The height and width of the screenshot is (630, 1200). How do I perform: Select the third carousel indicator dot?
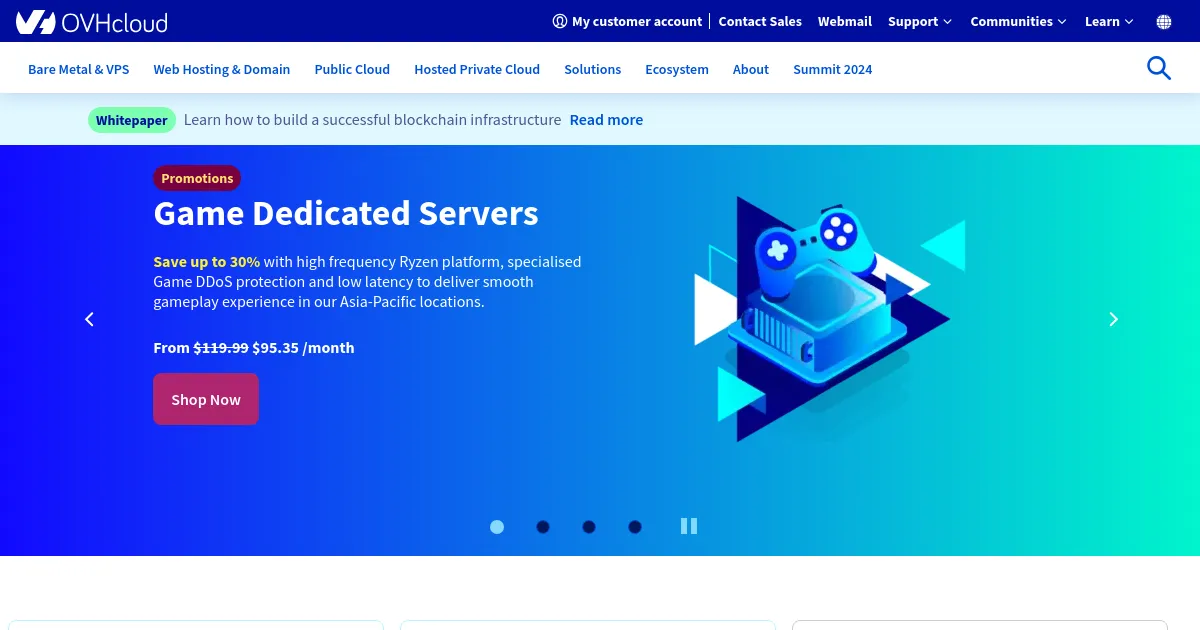pyautogui.click(x=589, y=526)
